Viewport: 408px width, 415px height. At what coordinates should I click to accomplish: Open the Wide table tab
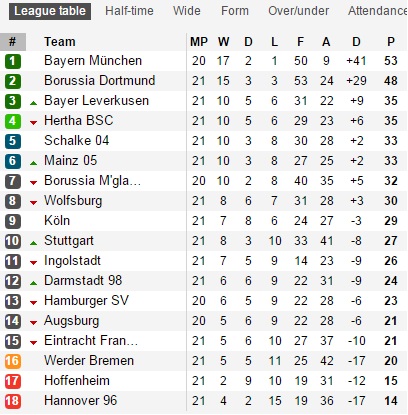pyautogui.click(x=187, y=11)
